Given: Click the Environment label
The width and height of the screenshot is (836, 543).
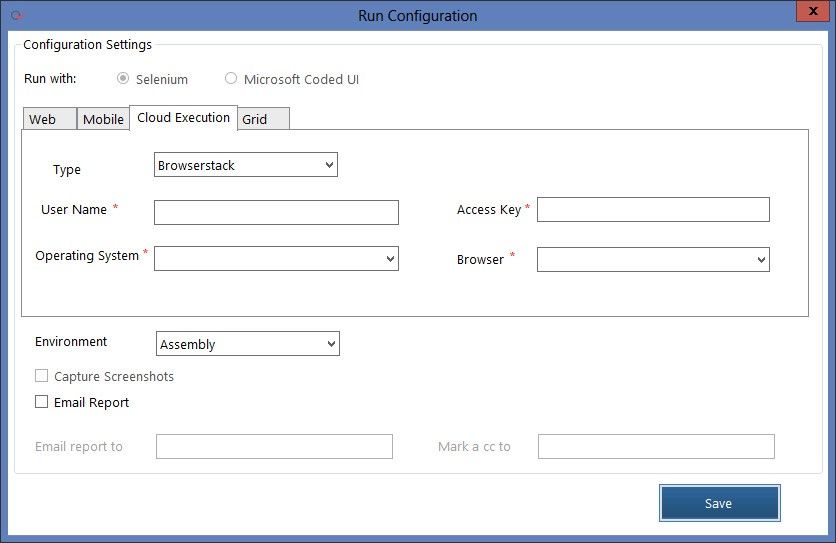Looking at the screenshot, I should [71, 341].
